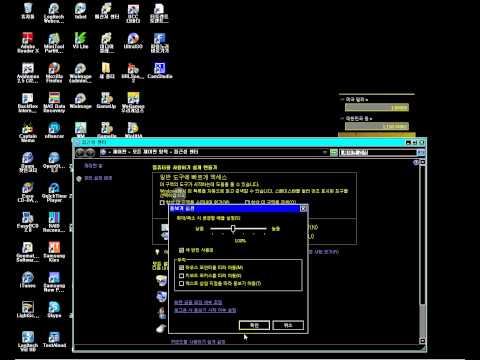Open the Adobe Reader X desktop shortcut
This screenshot has width=480, height=360.
tap(28, 43)
